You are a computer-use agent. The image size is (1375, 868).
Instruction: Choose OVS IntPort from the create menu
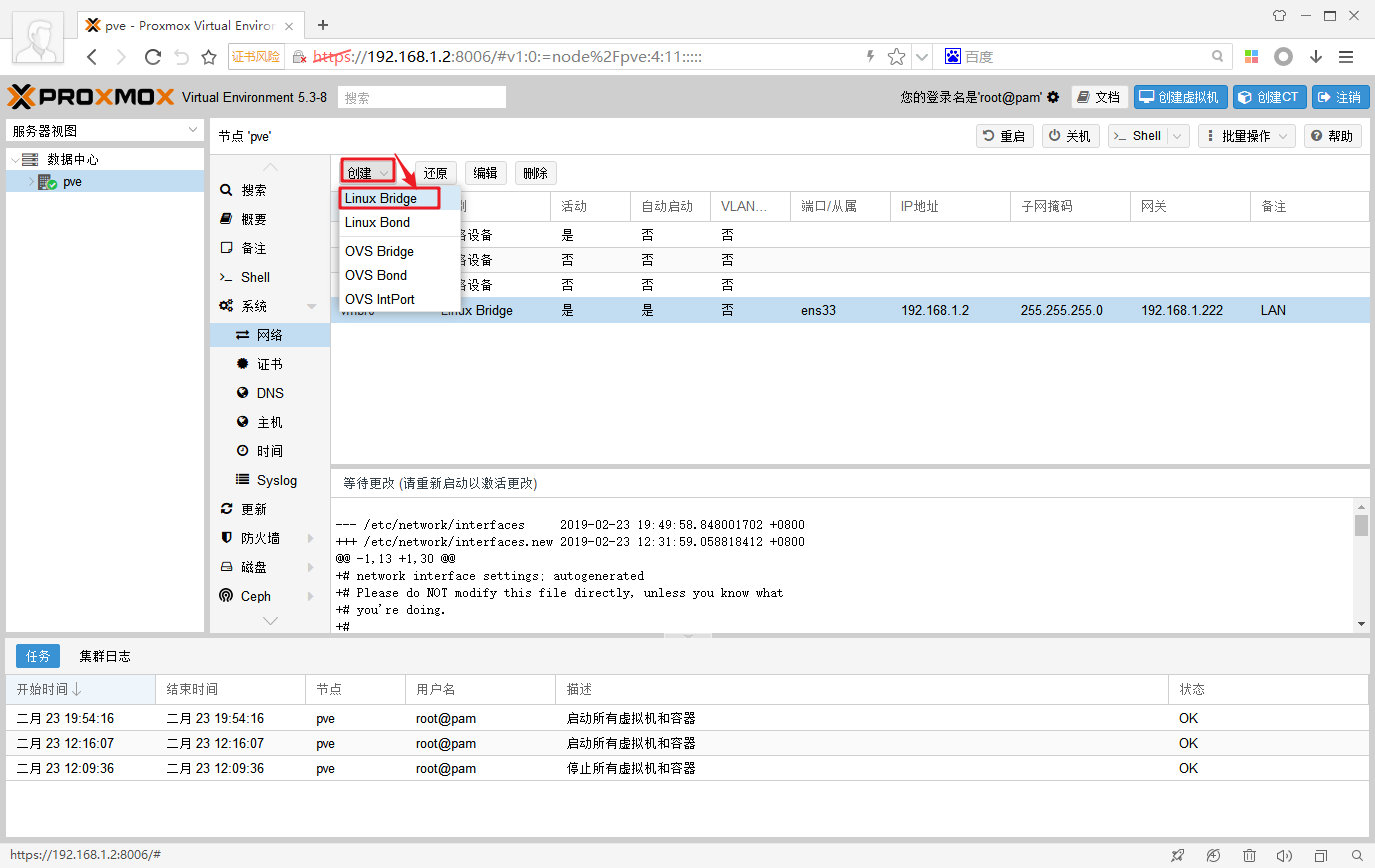(x=397, y=299)
